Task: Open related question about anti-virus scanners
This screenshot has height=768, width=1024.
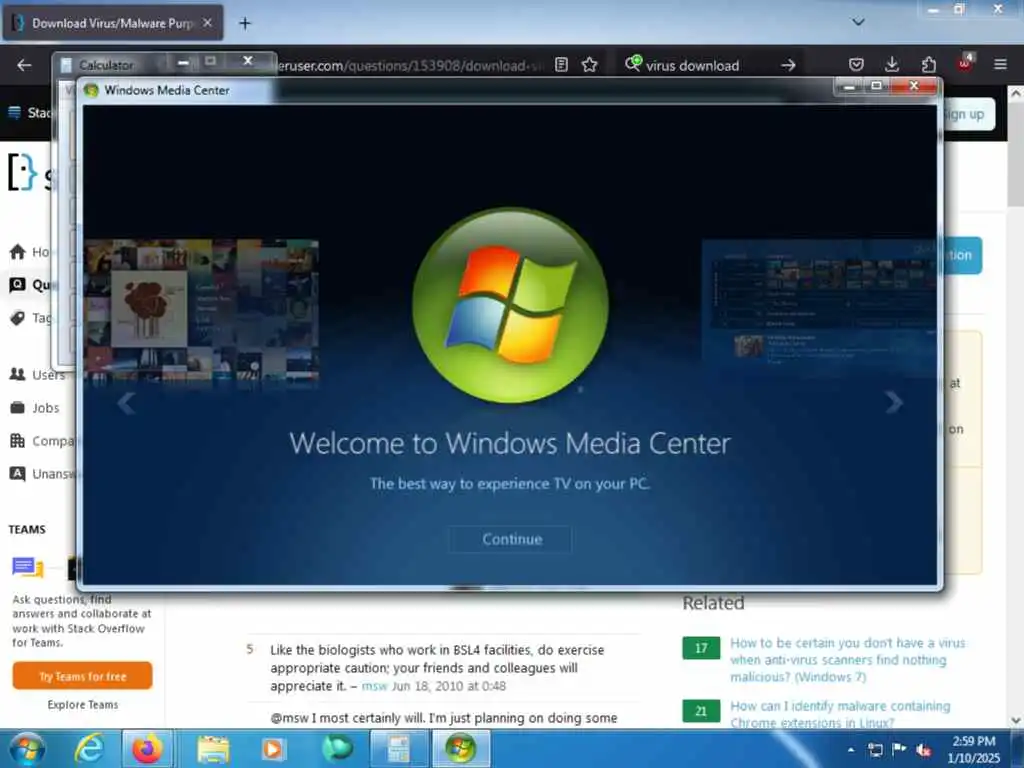Action: pyautogui.click(x=848, y=660)
